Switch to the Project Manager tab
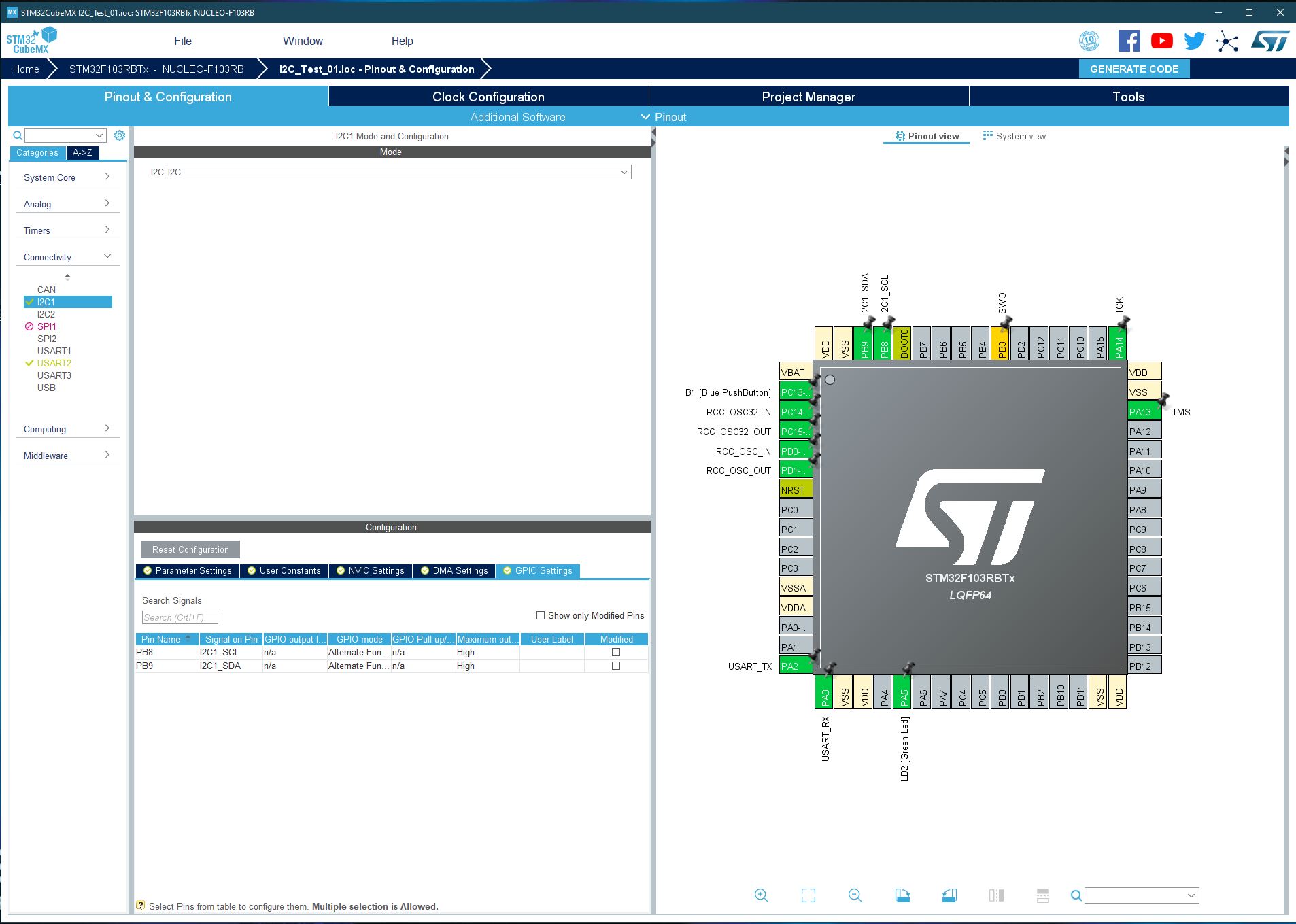 click(x=808, y=97)
